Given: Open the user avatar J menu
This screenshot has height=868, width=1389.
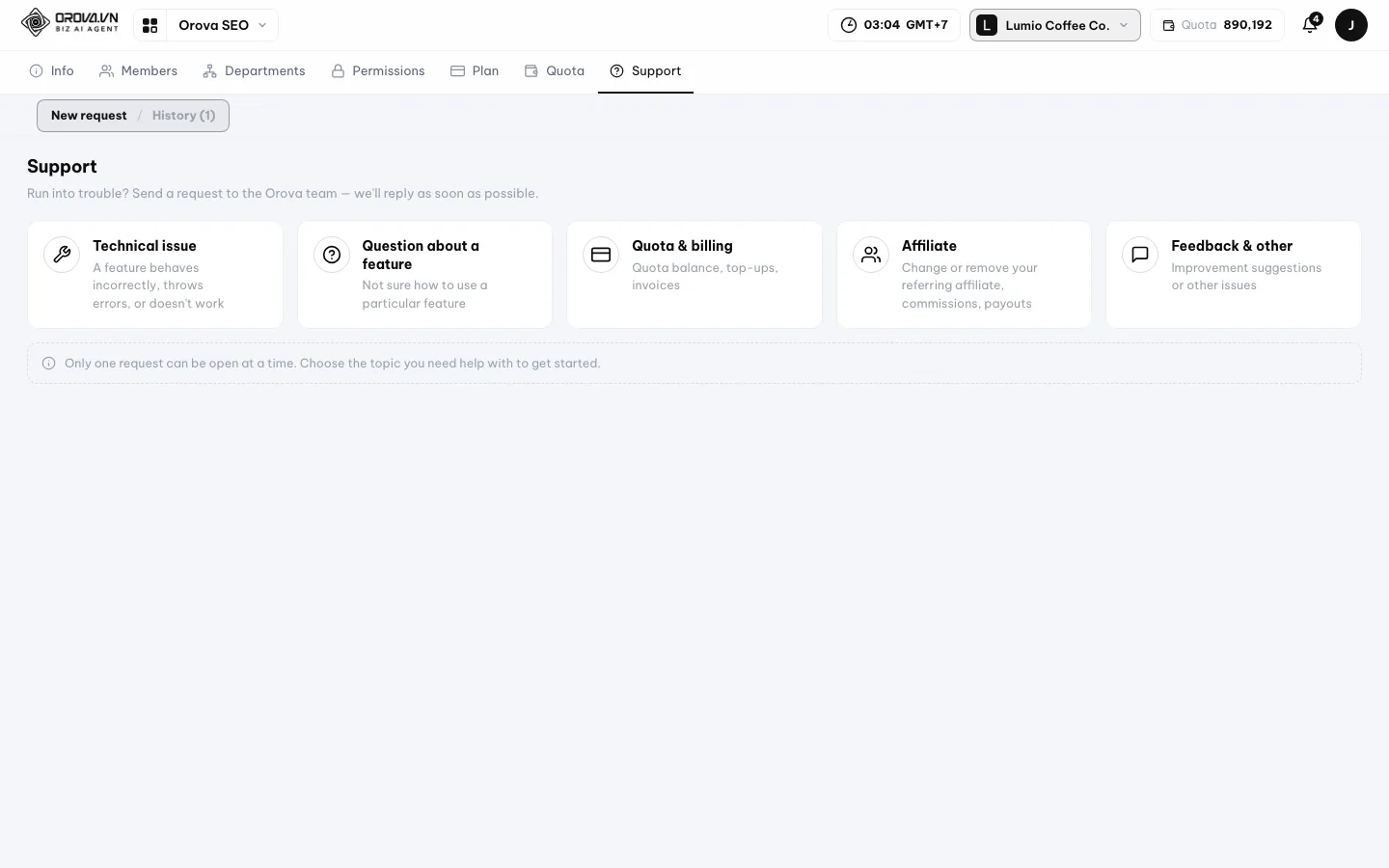Looking at the screenshot, I should (1350, 25).
